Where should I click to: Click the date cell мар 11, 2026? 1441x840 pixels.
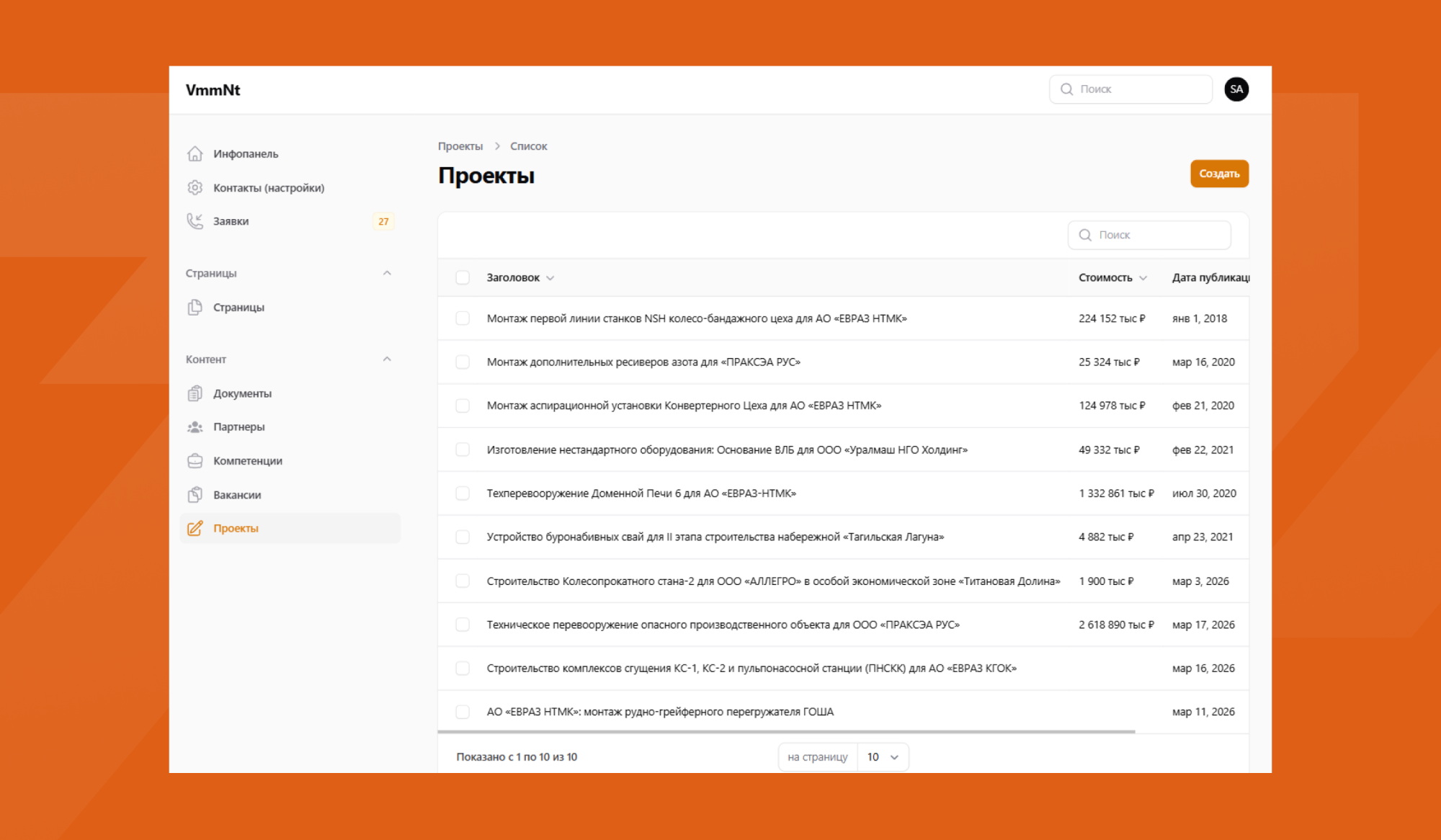[1203, 712]
